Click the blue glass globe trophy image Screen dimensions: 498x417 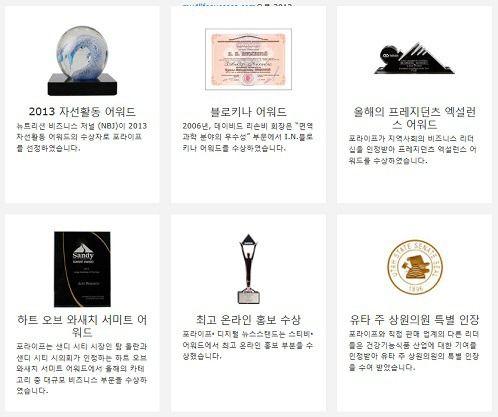(82, 61)
